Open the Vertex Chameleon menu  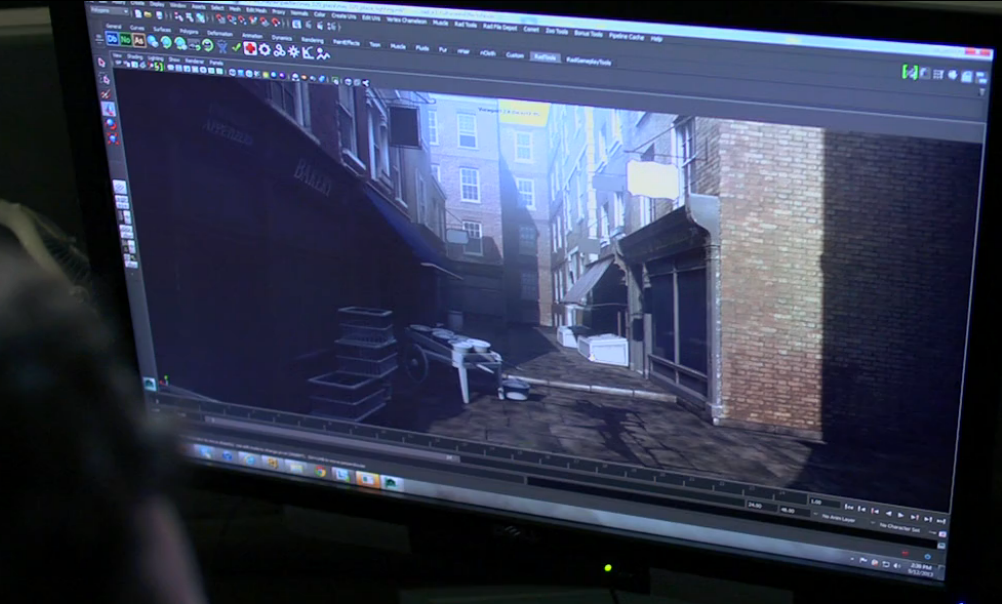[406, 20]
